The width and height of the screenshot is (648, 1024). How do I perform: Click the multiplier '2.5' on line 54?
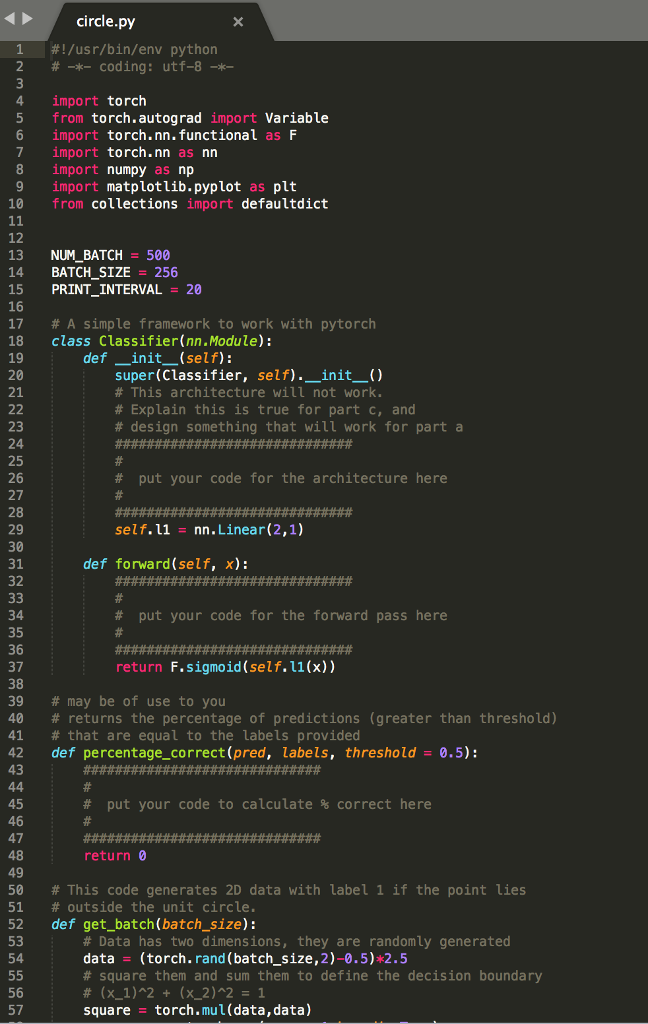[396, 958]
